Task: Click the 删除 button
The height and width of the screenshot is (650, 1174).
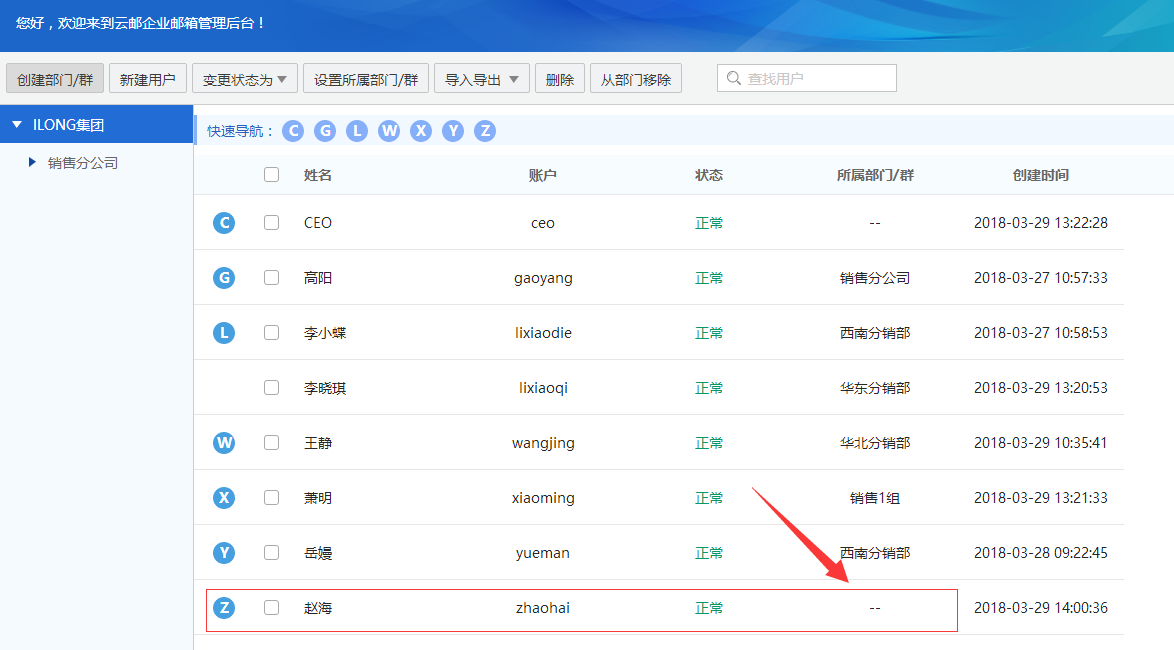Action: pos(559,79)
